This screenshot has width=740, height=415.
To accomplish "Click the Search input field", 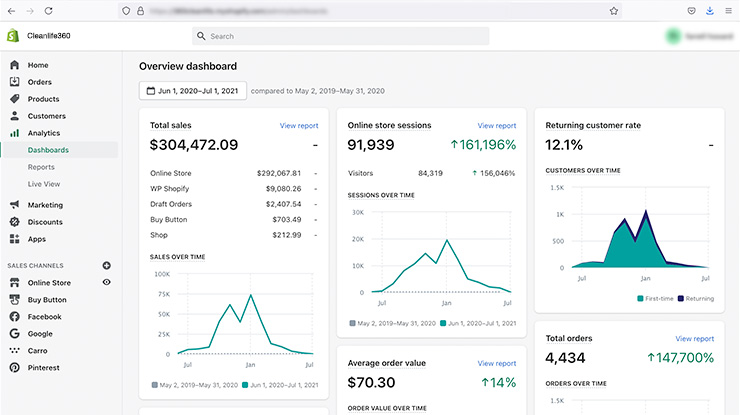I will point(340,36).
